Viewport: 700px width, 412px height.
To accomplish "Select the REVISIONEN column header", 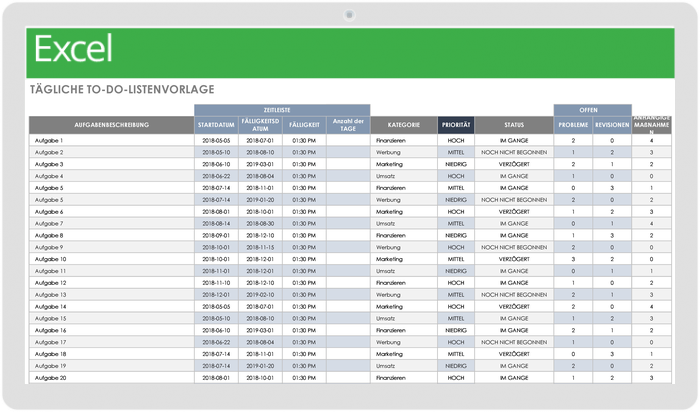I will pos(612,125).
